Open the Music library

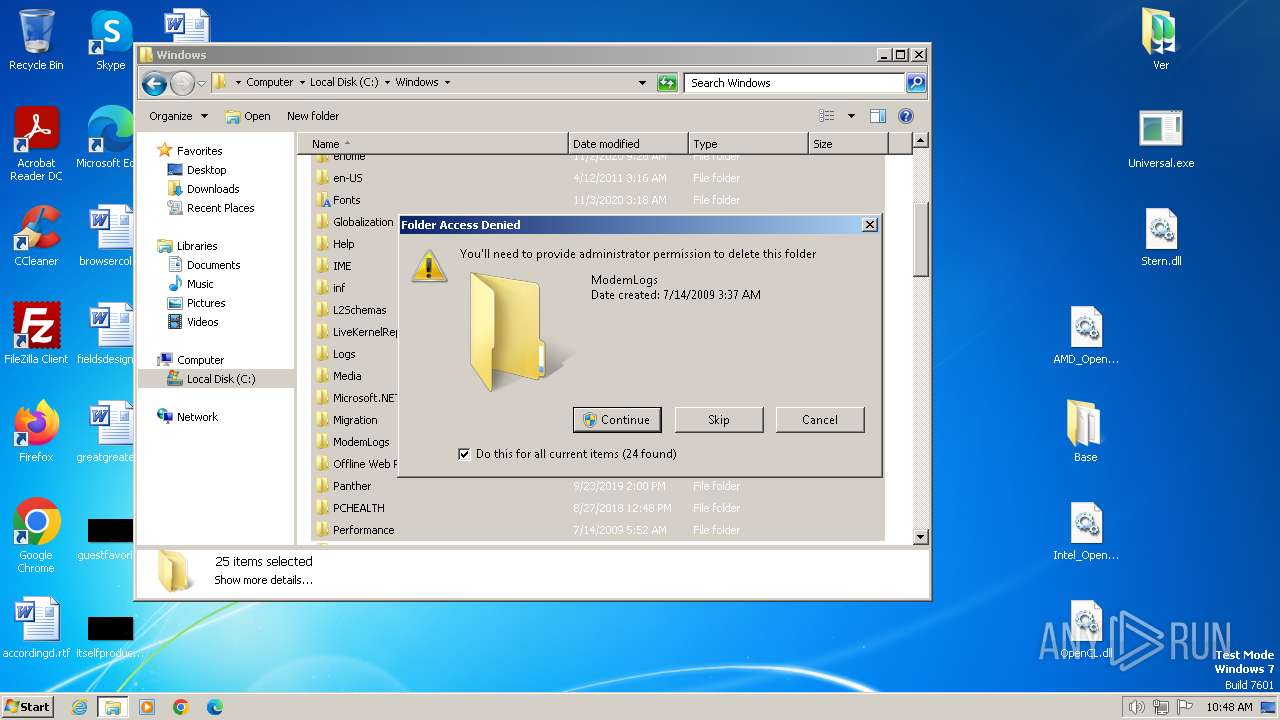[200, 284]
